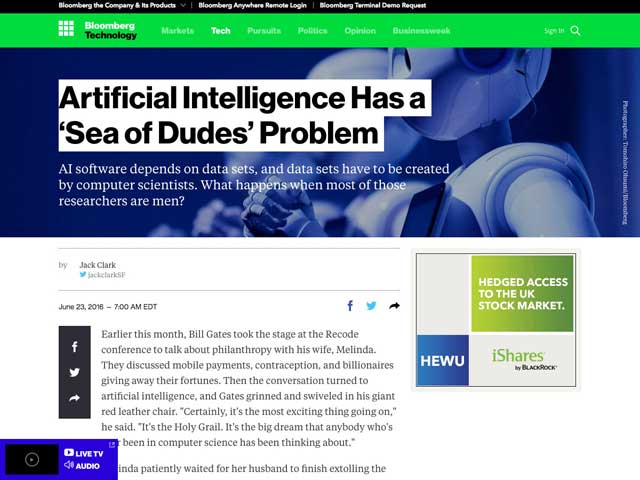Viewport: 640px width, 480px height.
Task: Go to the Politics section
Action: pyautogui.click(x=312, y=31)
